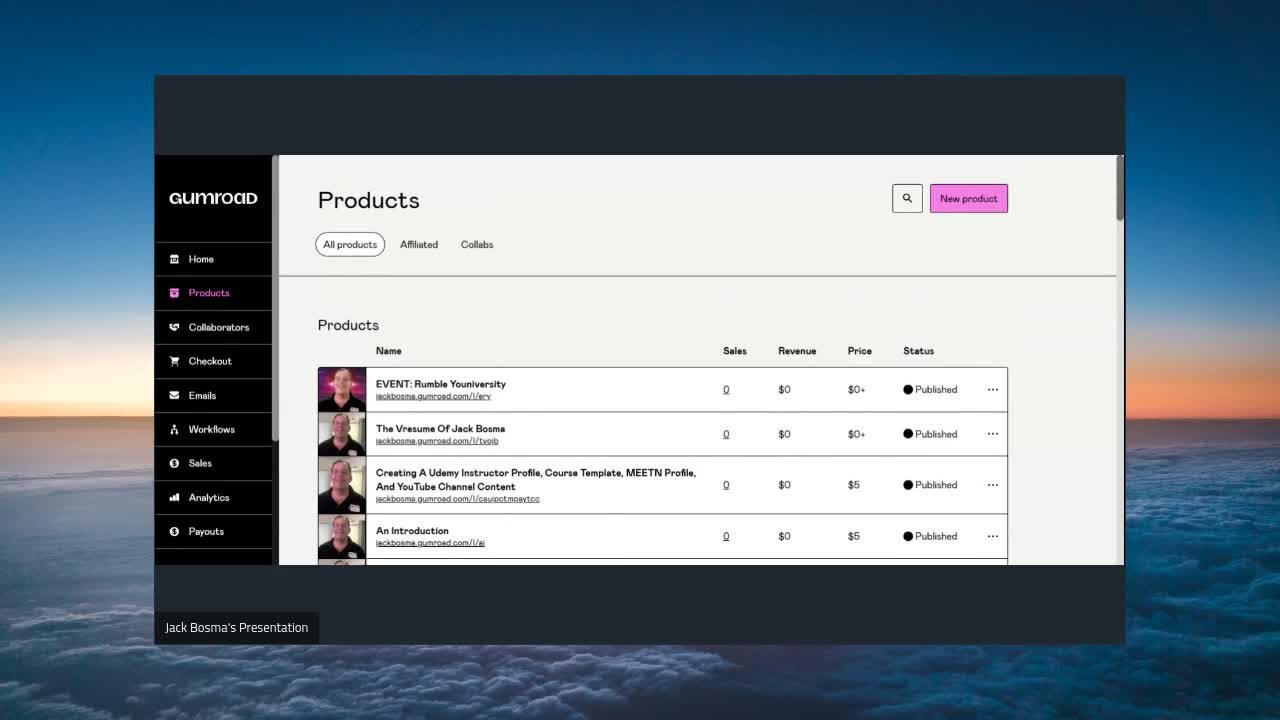Click the Sales dollar icon
The image size is (1280, 720).
[x=174, y=463]
